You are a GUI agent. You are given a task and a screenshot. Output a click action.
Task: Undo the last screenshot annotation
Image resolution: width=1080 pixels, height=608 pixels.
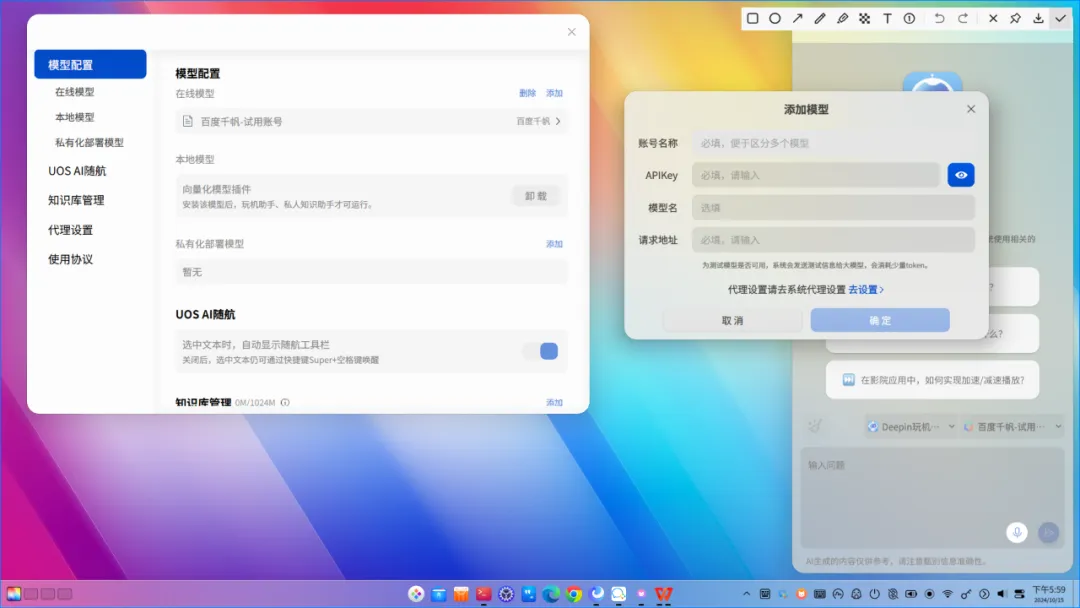[939, 19]
